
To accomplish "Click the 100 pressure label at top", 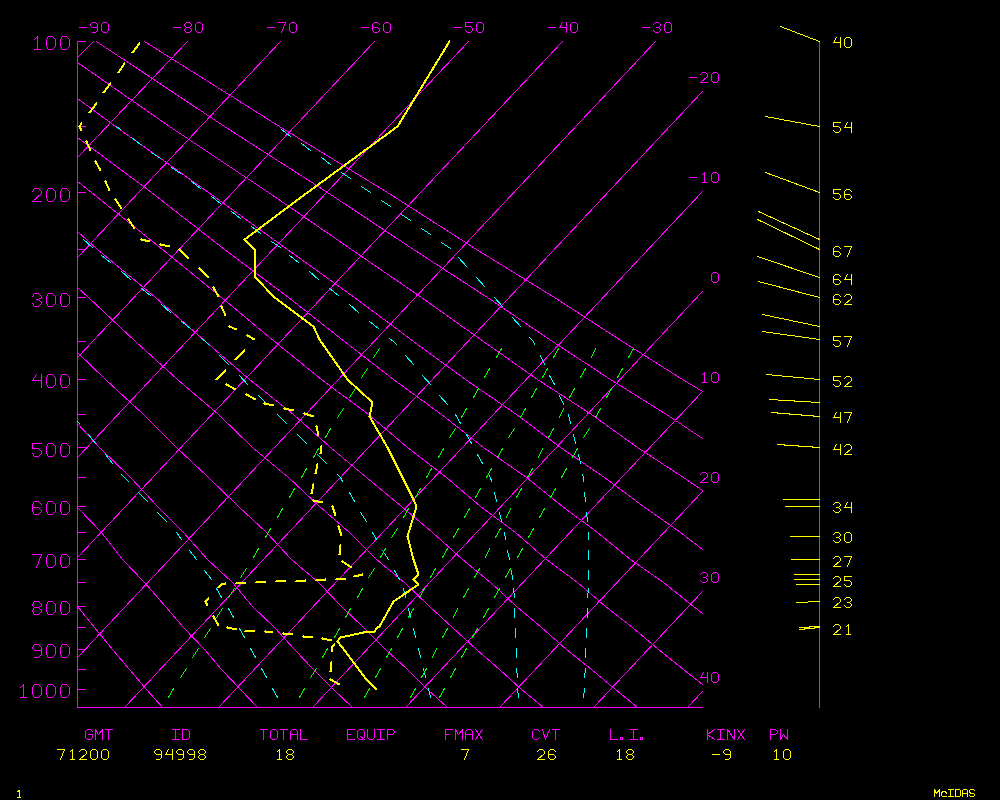I will [50, 43].
